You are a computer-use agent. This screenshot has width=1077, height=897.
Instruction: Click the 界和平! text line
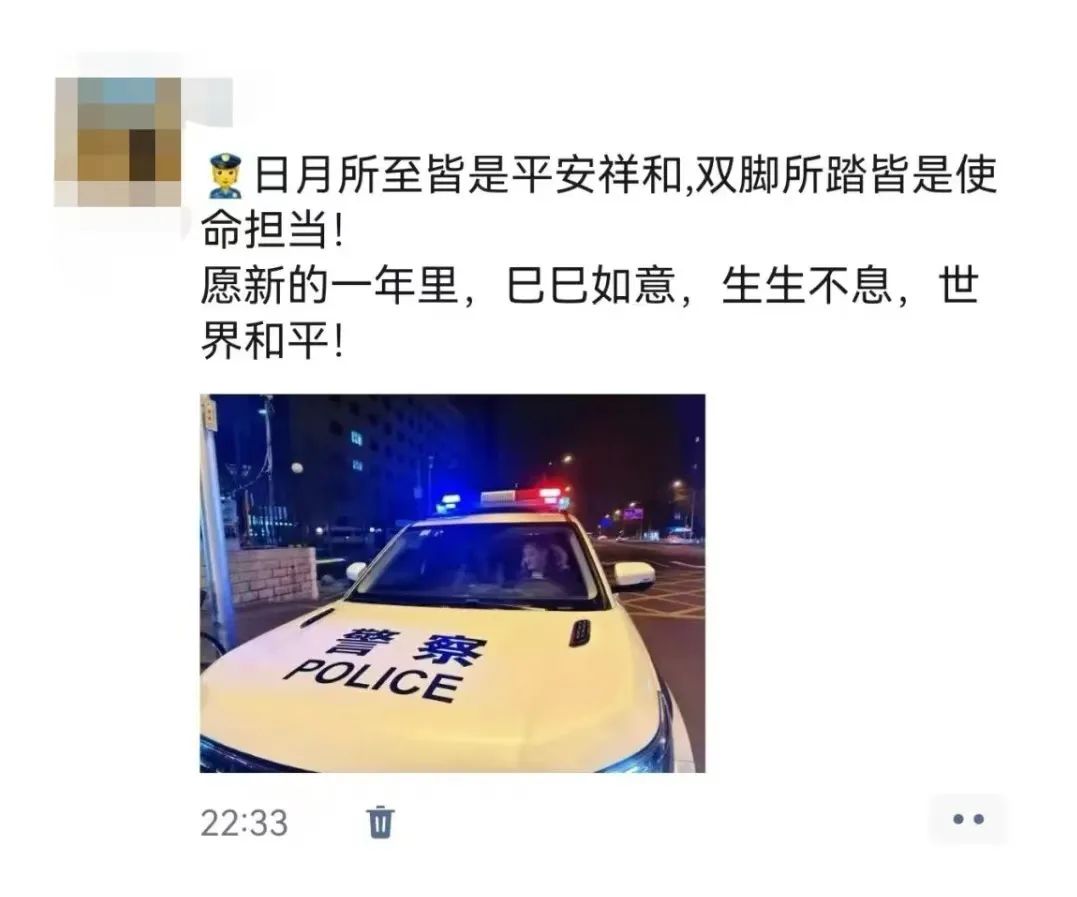click(x=273, y=339)
